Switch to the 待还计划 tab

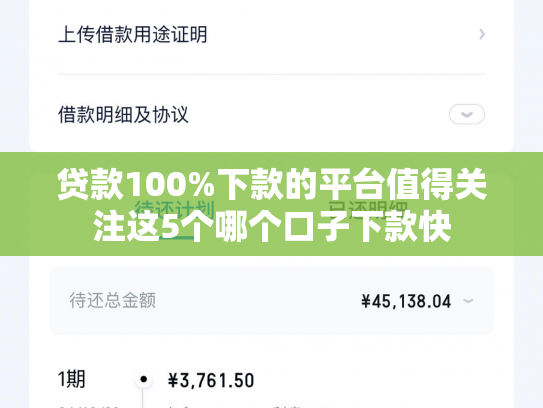click(175, 209)
